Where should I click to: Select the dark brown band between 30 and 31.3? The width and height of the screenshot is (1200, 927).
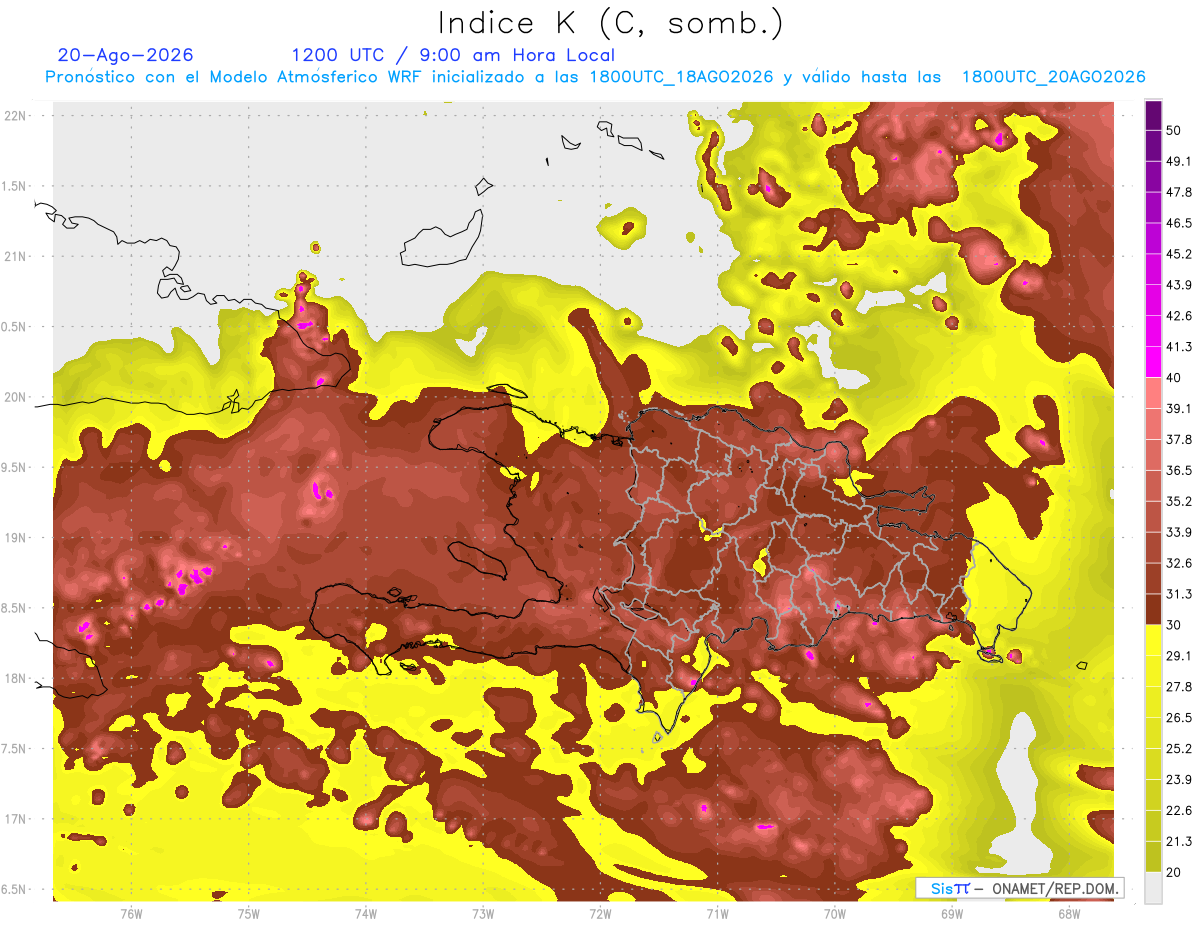point(1153,610)
